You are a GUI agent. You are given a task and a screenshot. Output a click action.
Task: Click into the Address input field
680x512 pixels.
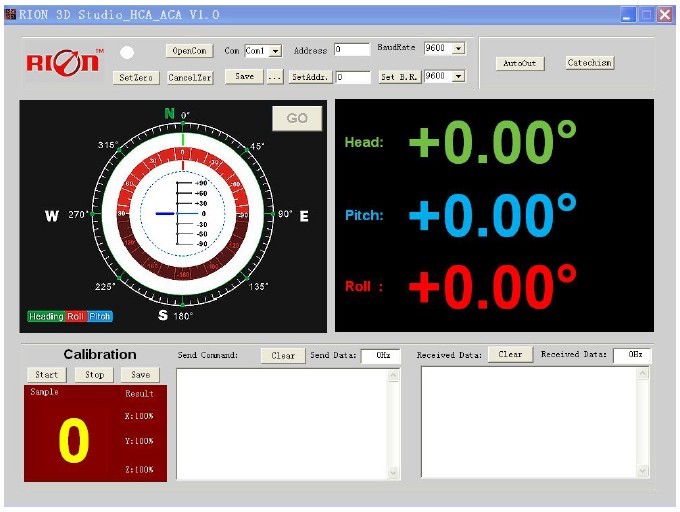(352, 49)
